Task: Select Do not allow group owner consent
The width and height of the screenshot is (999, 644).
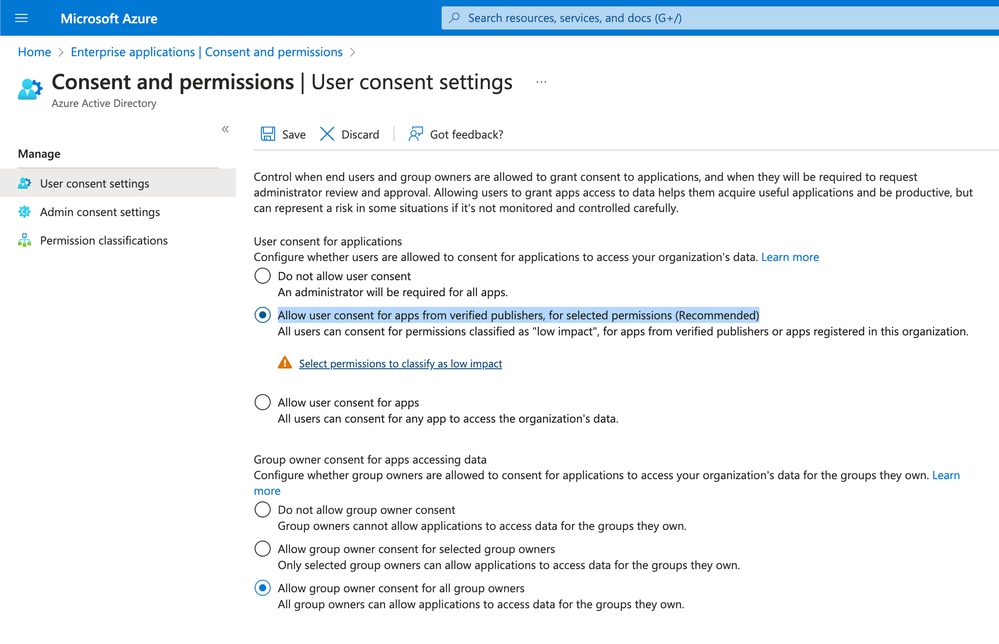Action: [x=263, y=510]
